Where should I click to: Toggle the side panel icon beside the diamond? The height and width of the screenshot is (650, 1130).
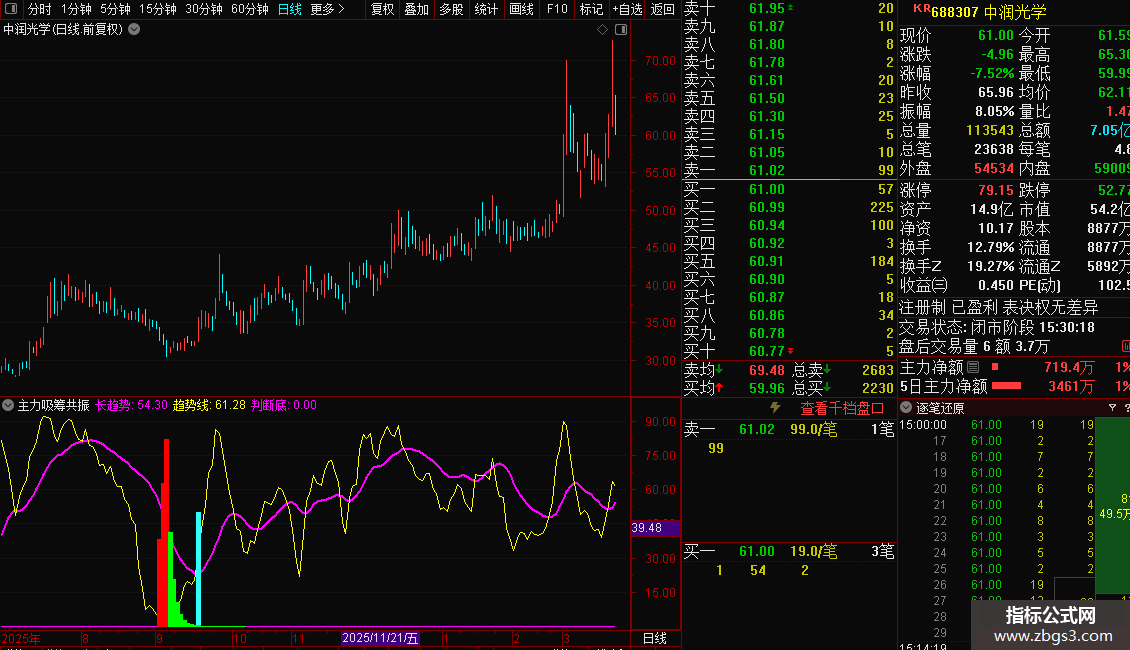620,30
